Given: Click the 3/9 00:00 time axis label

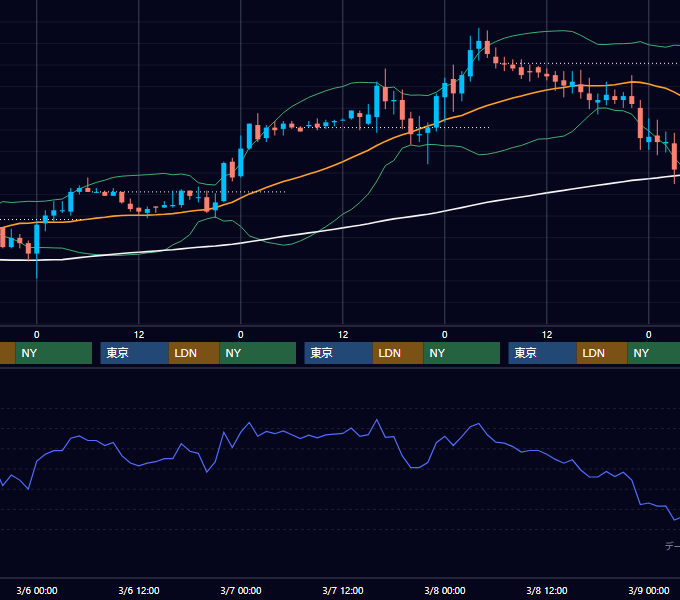Looking at the screenshot, I should (x=649, y=590).
